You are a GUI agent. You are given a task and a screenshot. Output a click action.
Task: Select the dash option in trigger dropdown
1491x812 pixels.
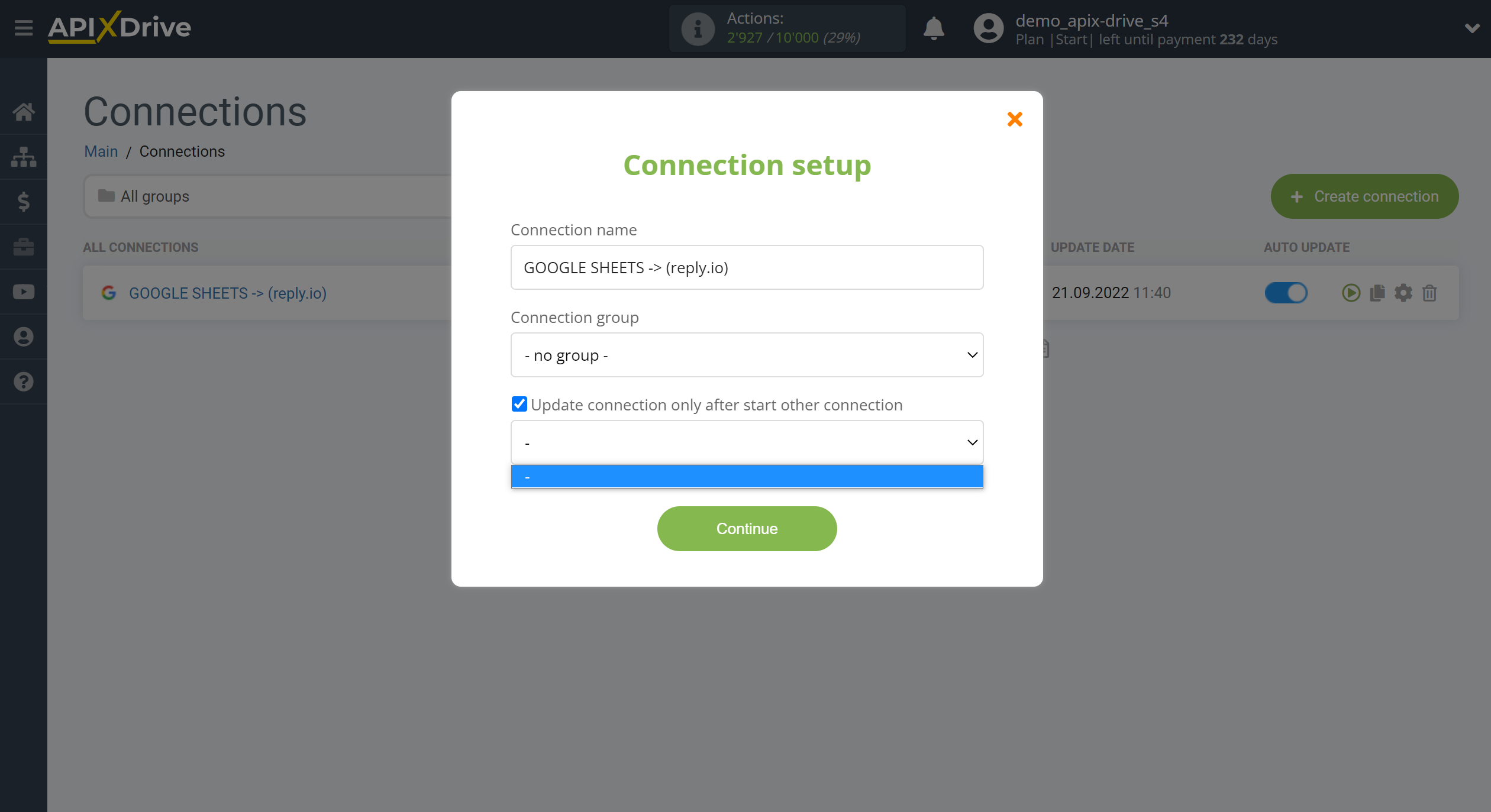coord(747,475)
